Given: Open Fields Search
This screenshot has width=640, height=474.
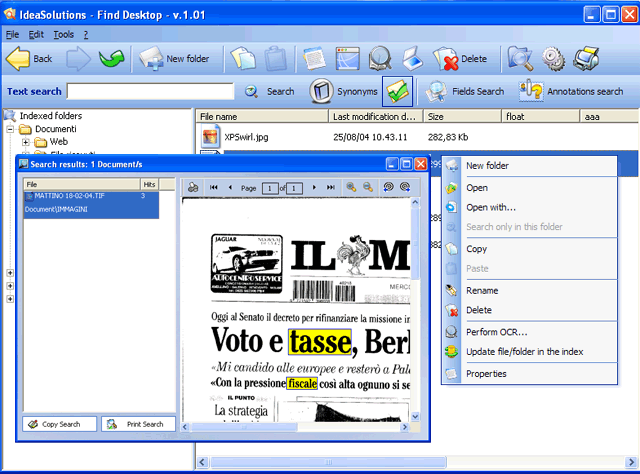Looking at the screenshot, I should 465,91.
